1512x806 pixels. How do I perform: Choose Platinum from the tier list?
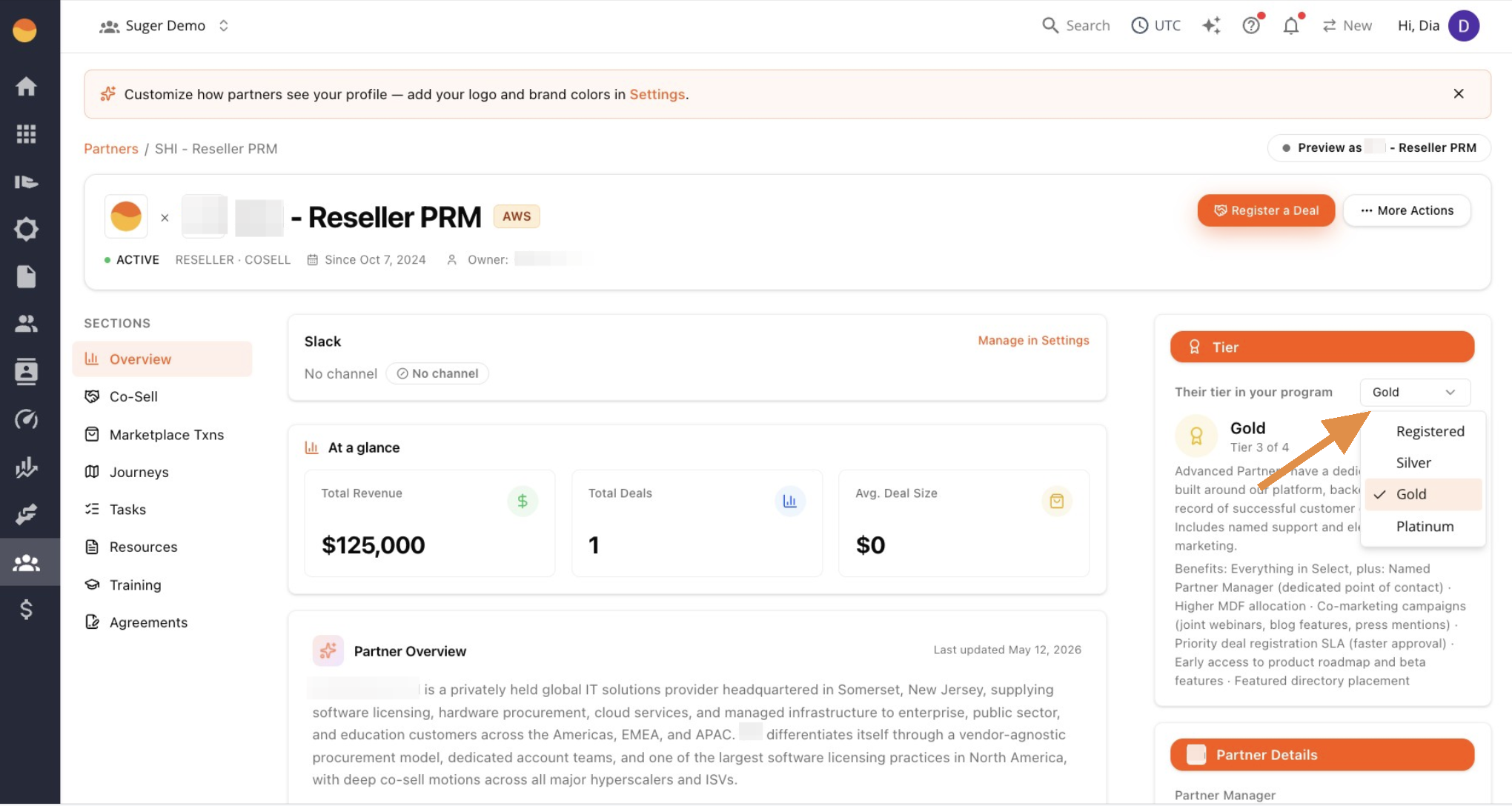(x=1423, y=527)
